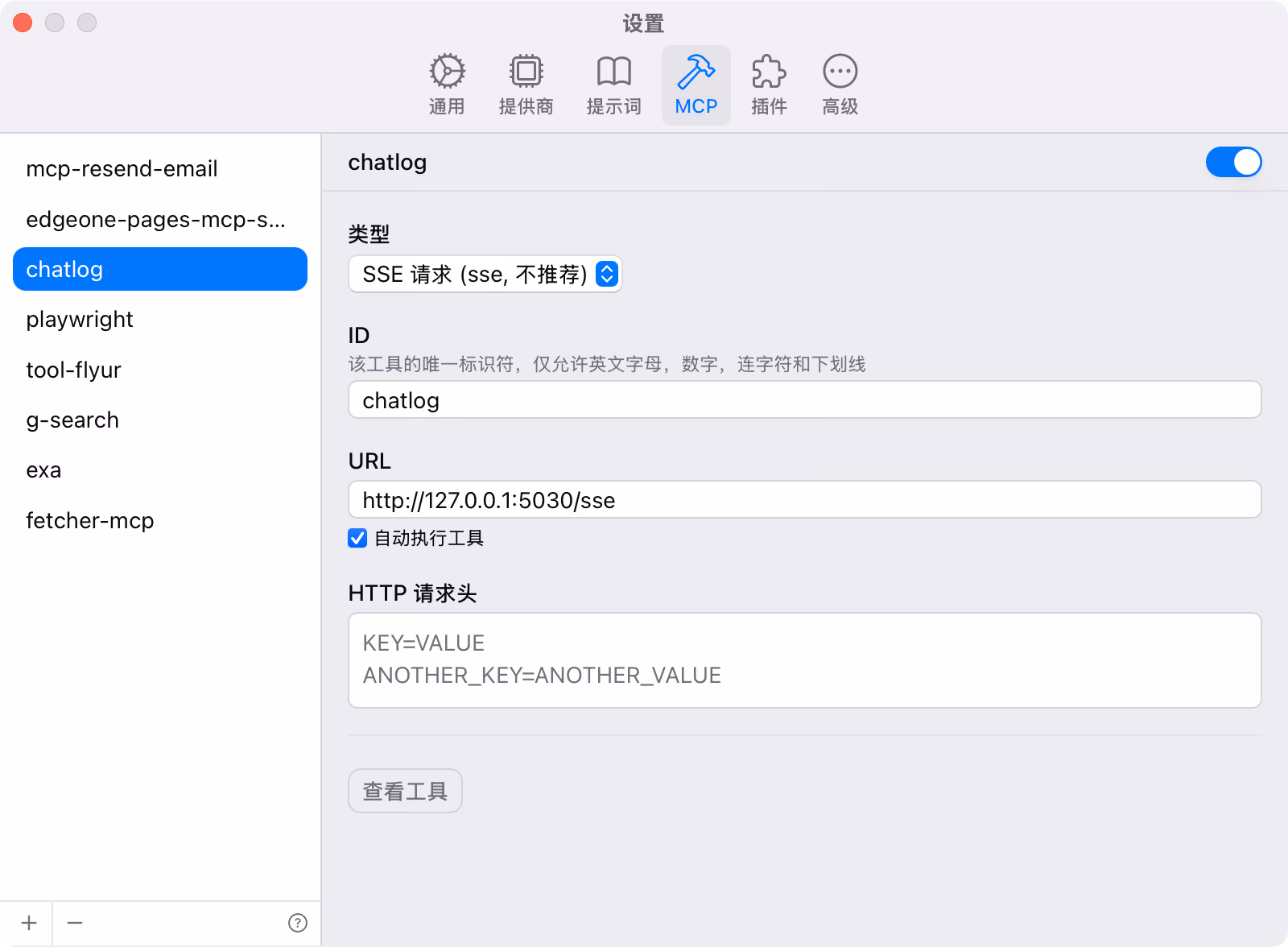Click the URL field with 127.0.0.1:5030/sse
Image resolution: width=1288 pixels, height=947 pixels.
click(x=803, y=500)
